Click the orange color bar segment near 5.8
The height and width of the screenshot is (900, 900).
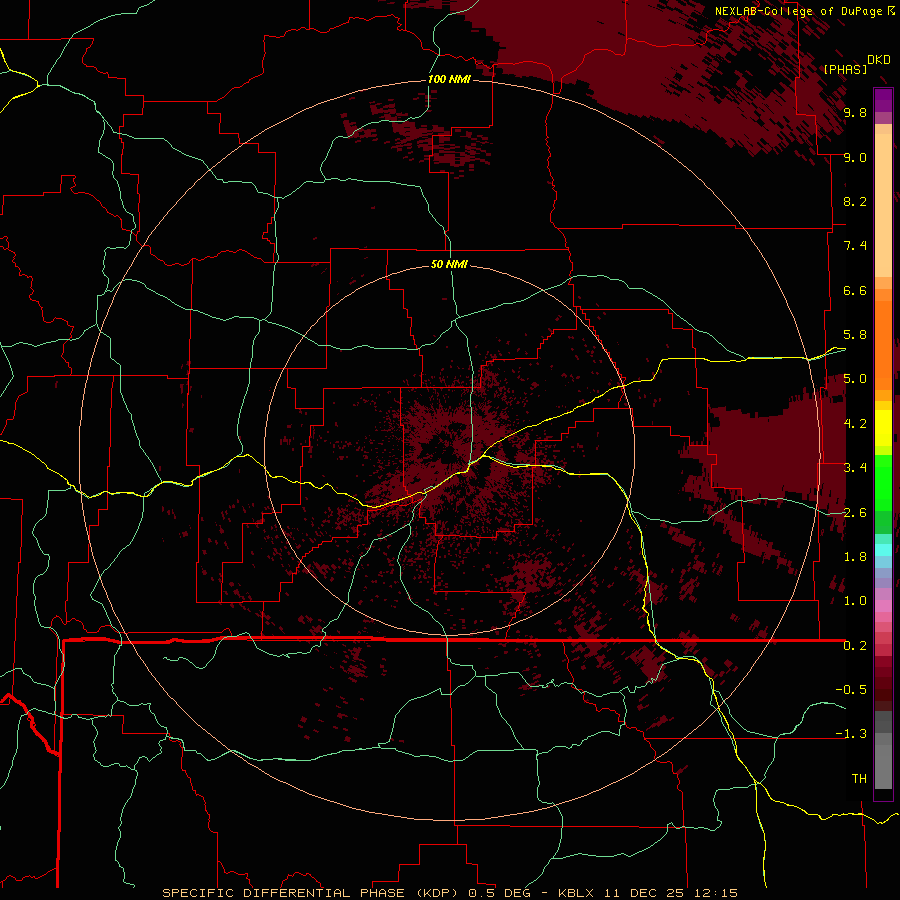883,344
